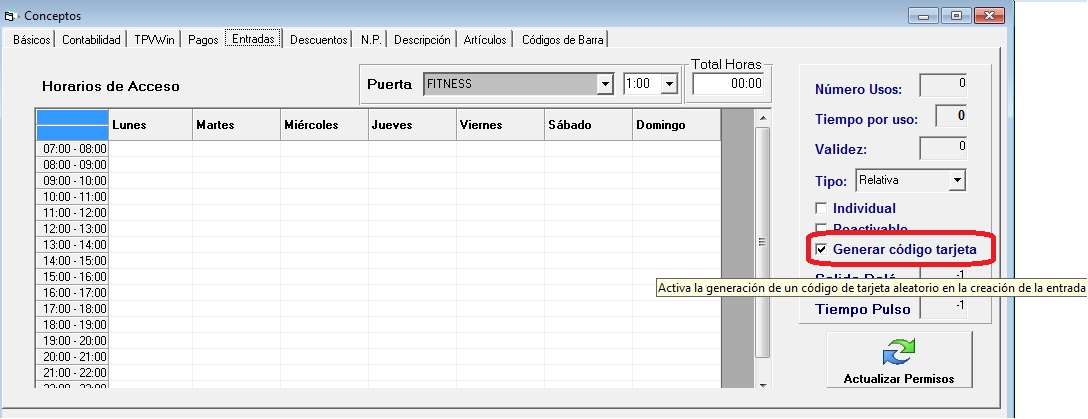The height and width of the screenshot is (419, 1088).
Task: Click the 15:00 - 16:00 row header
Action: click(x=73, y=276)
